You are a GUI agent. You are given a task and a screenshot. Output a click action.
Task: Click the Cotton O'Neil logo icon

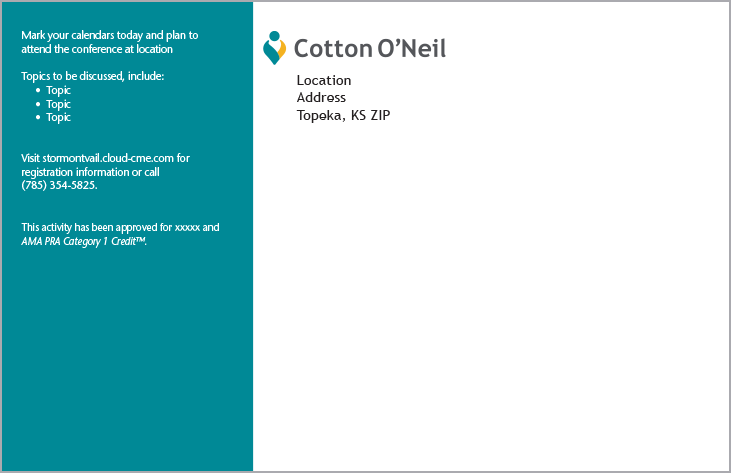pos(274,48)
